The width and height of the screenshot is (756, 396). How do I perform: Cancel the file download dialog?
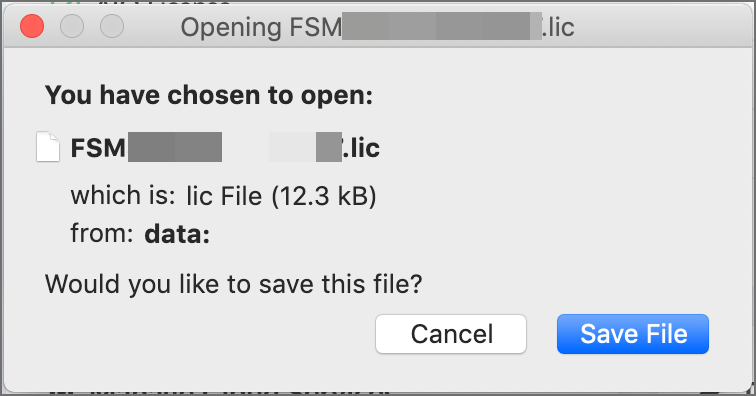451,334
